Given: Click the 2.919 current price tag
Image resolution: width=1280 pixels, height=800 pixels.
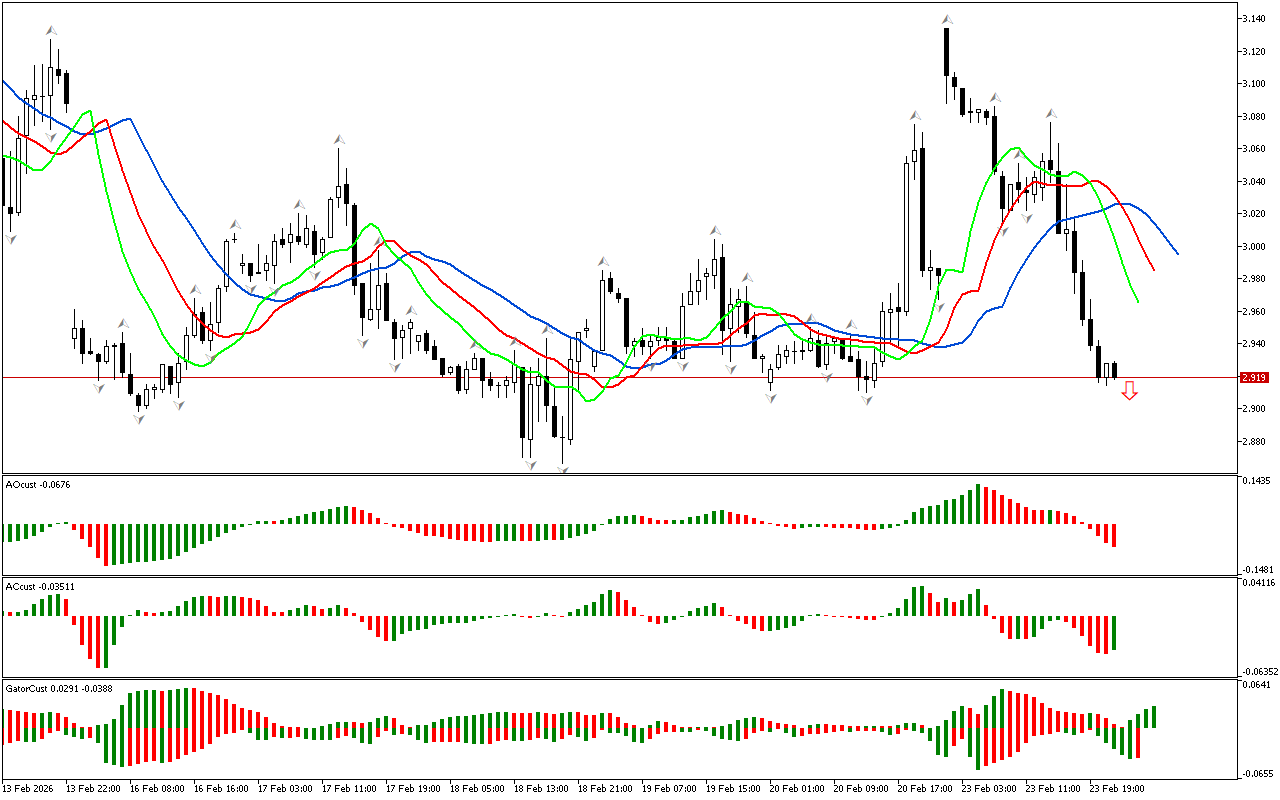Looking at the screenshot, I should click(1253, 378).
